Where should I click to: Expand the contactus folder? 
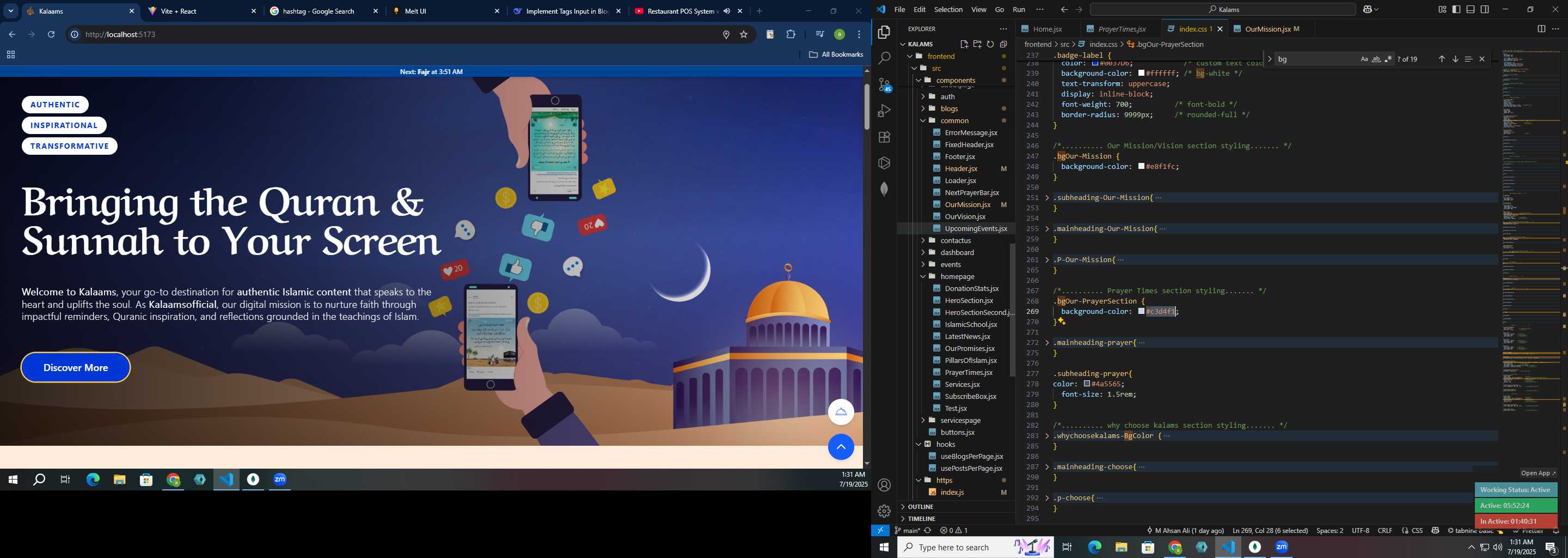click(955, 241)
